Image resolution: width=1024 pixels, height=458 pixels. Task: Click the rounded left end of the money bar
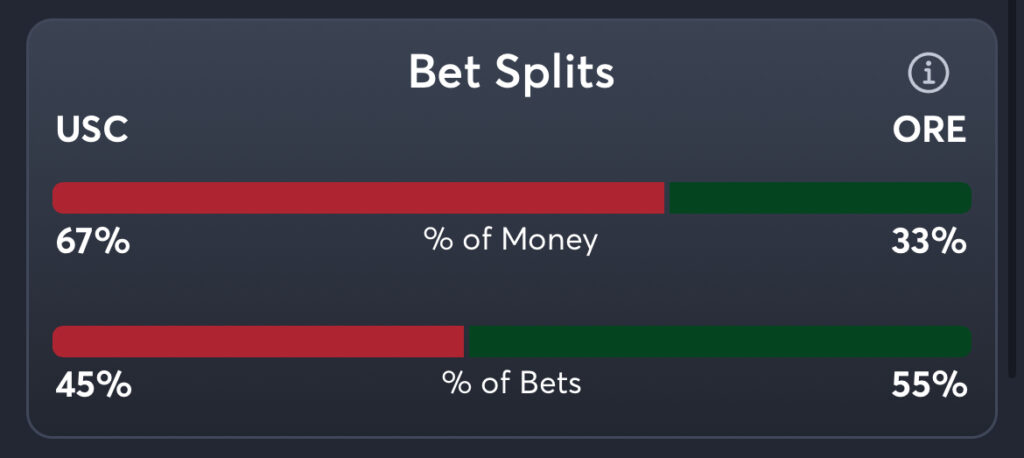tap(60, 198)
